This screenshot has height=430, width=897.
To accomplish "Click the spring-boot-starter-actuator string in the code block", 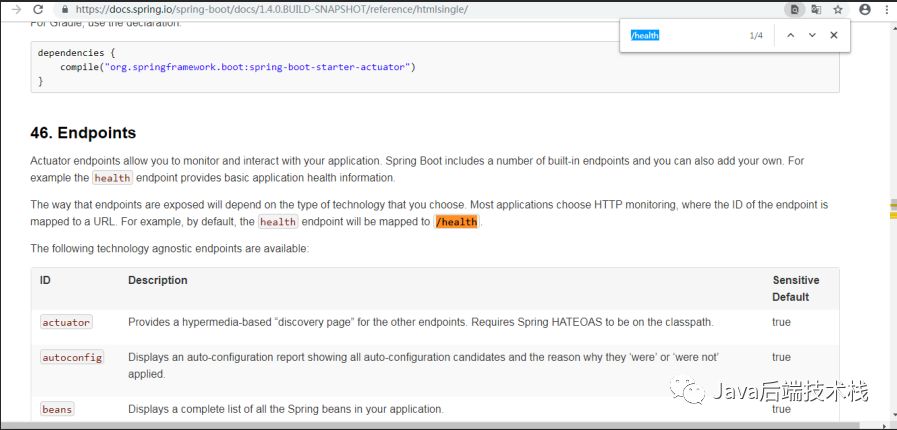I will coord(257,67).
